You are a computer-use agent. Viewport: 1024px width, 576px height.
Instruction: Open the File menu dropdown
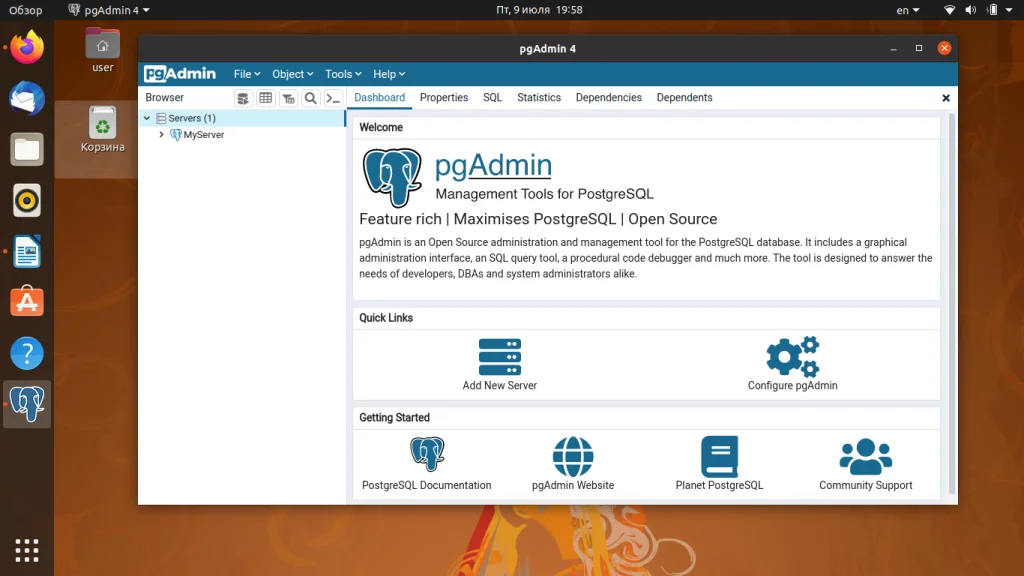[246, 73]
